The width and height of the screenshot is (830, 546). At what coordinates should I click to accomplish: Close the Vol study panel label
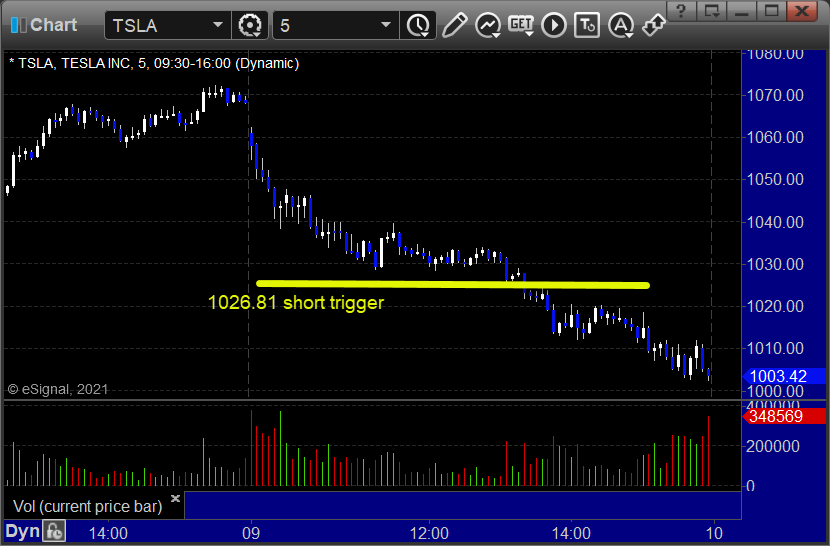(175, 498)
